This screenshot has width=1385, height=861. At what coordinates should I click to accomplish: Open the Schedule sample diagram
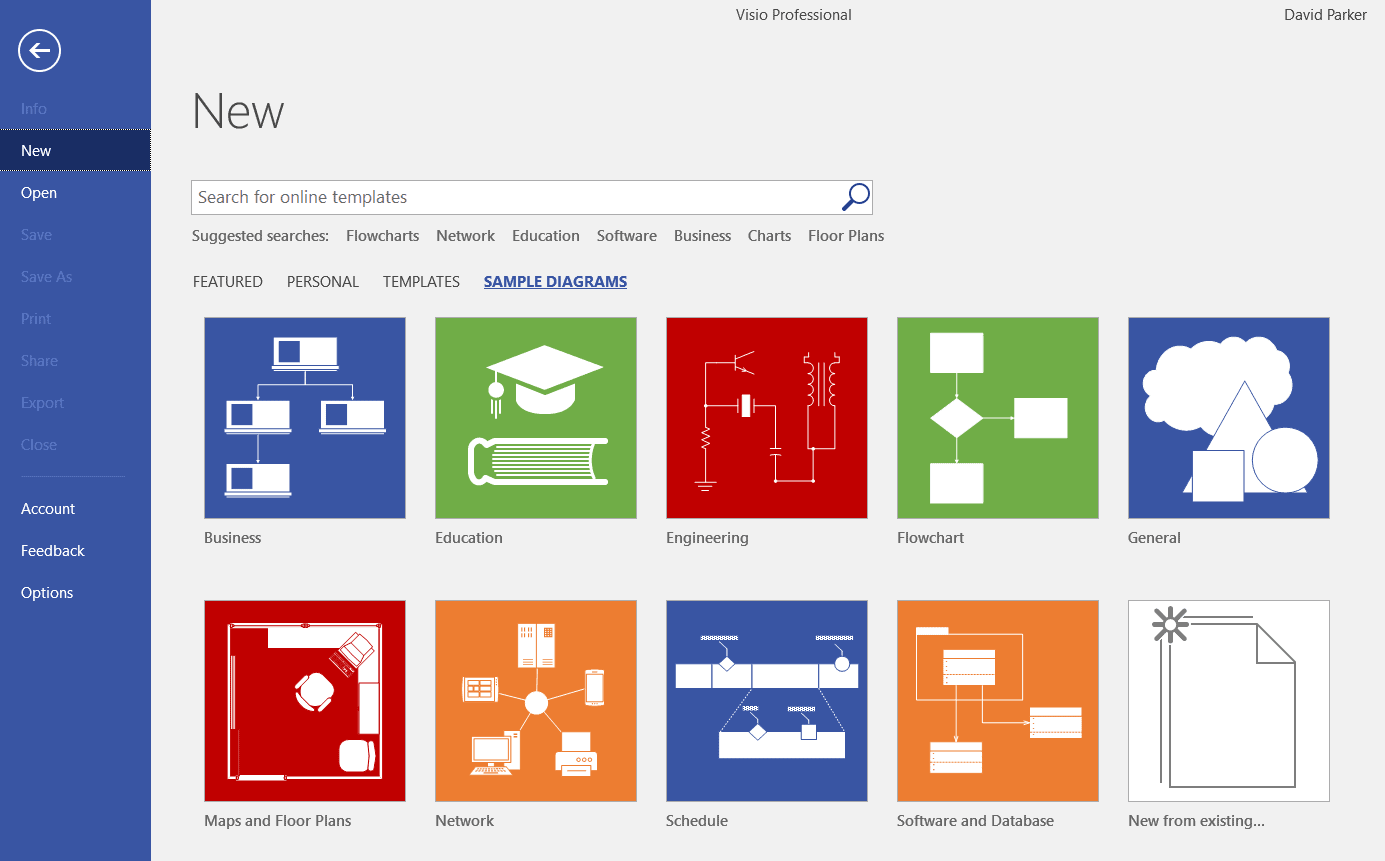(766, 700)
